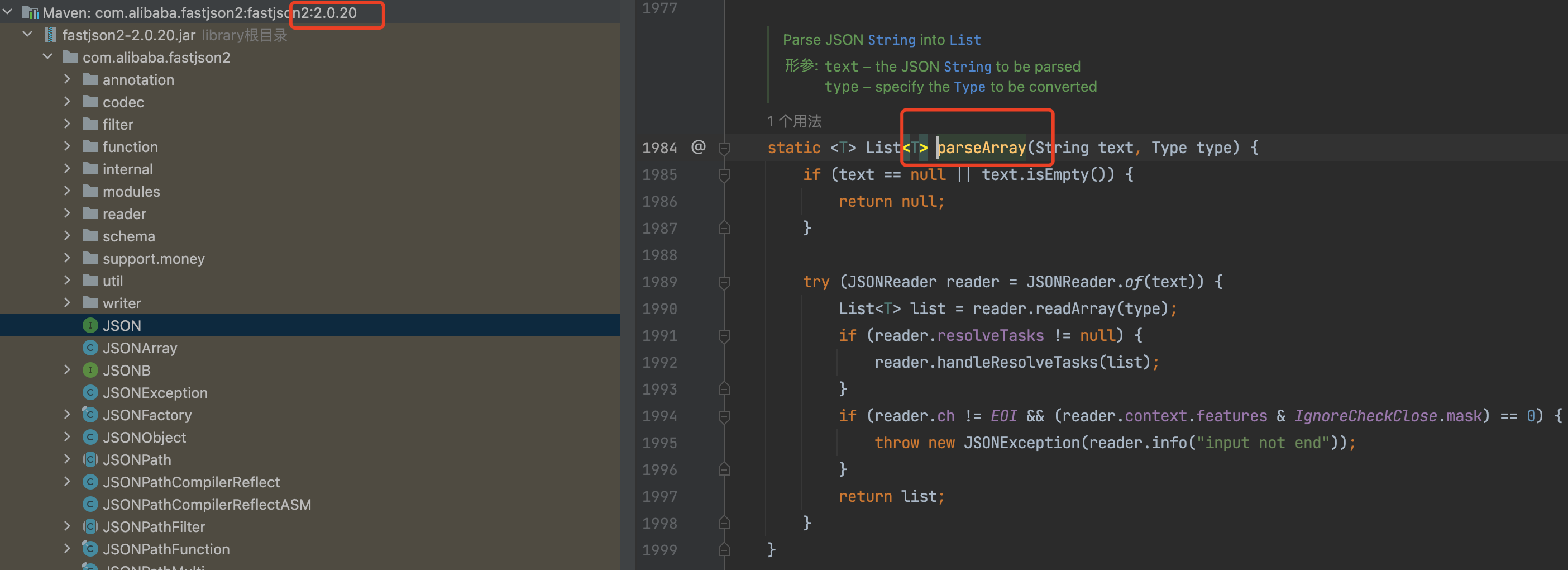Click the schema folder icon

tap(90, 236)
